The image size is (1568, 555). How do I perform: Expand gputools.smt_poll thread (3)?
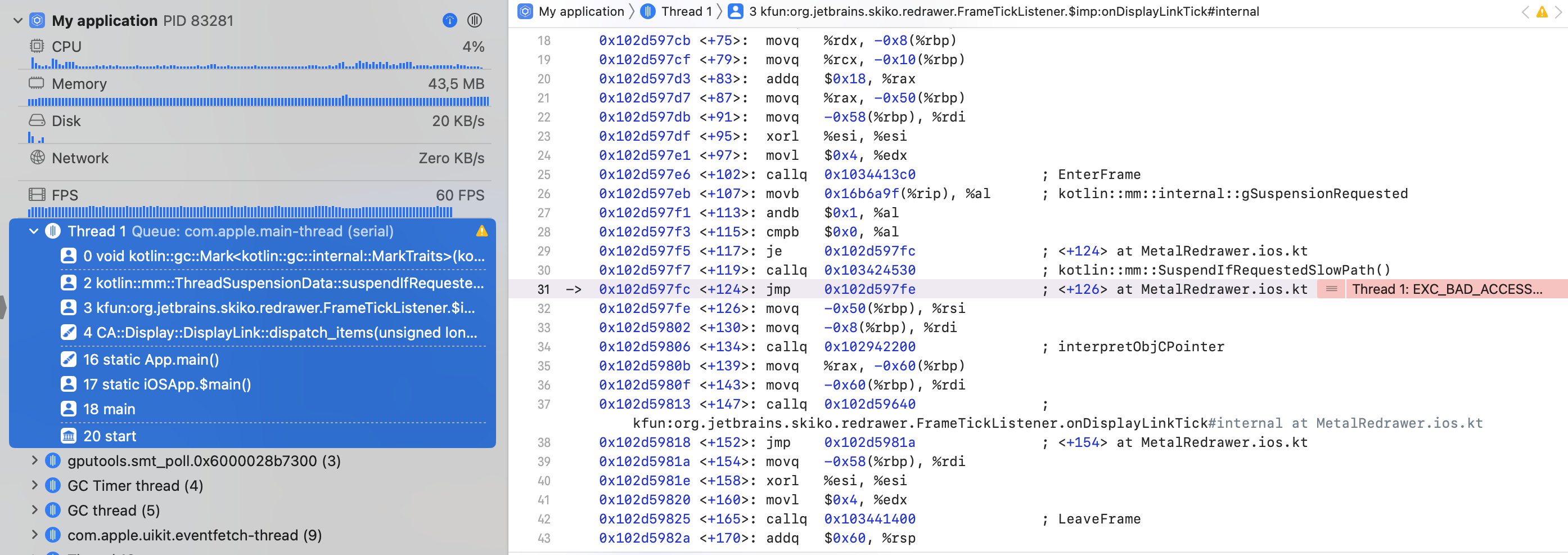(x=34, y=460)
